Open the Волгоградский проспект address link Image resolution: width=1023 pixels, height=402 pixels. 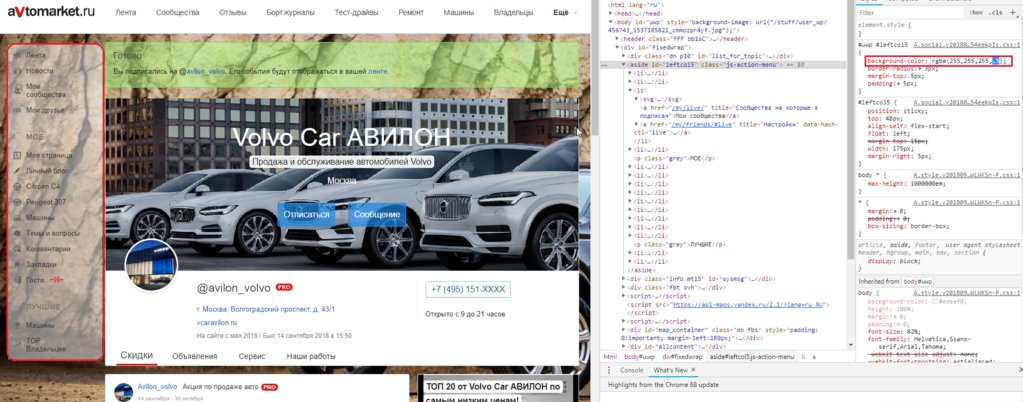(266, 309)
